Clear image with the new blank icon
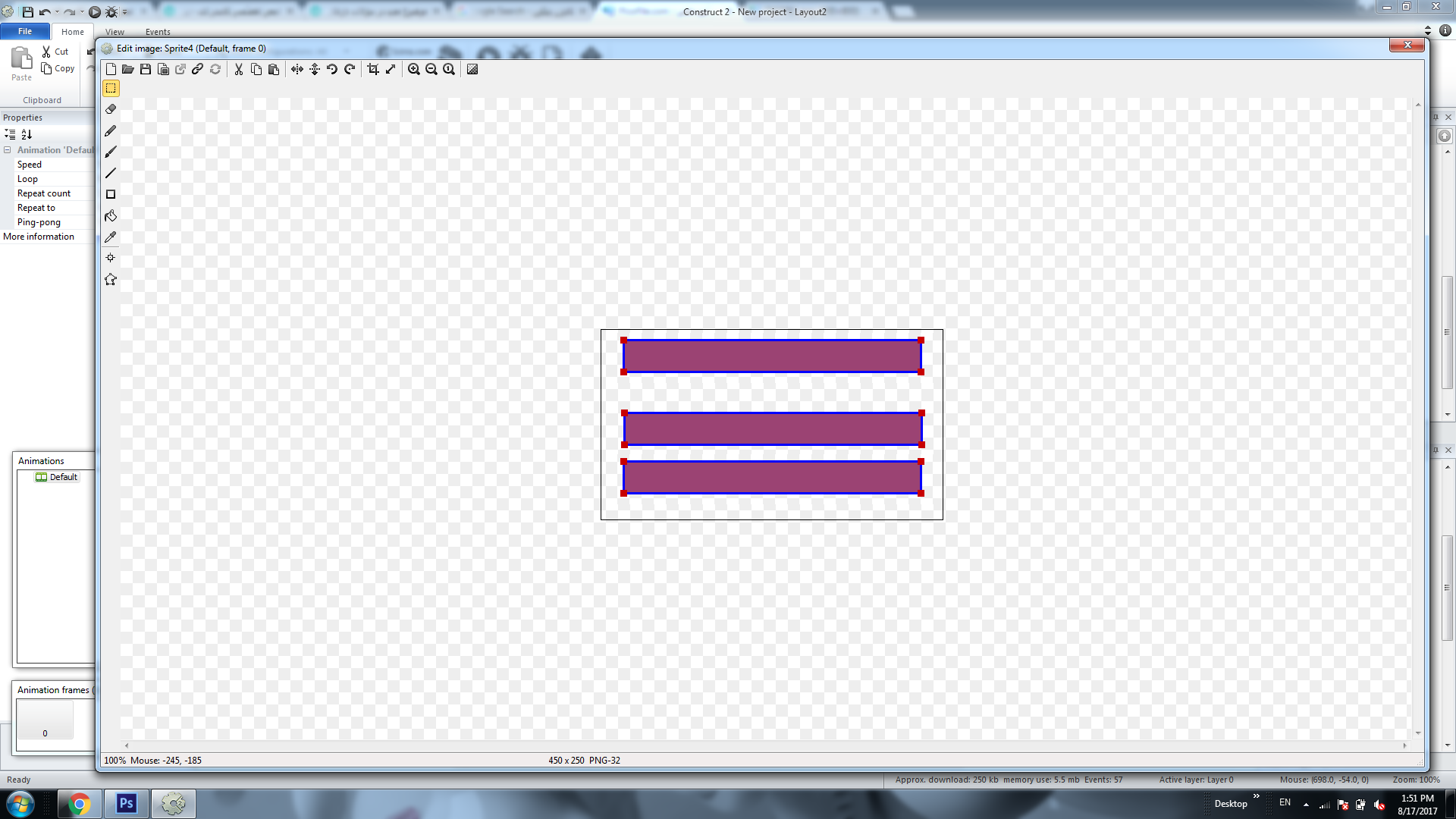The image size is (1456, 819). click(x=111, y=69)
